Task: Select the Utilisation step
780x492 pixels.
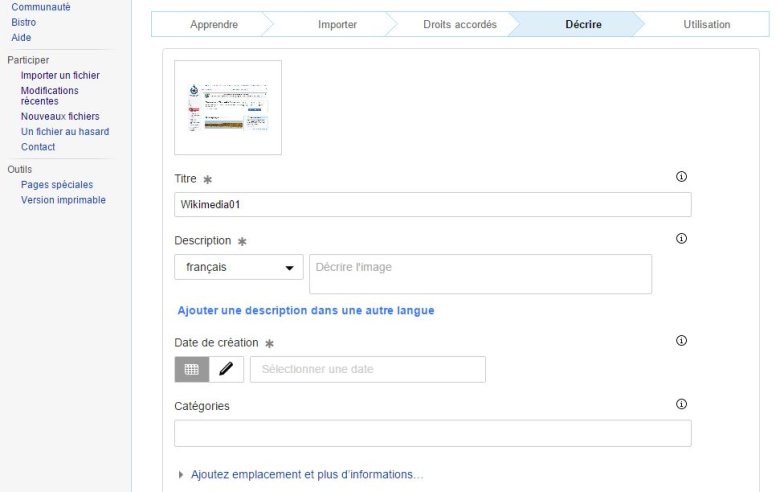Action: (x=706, y=24)
